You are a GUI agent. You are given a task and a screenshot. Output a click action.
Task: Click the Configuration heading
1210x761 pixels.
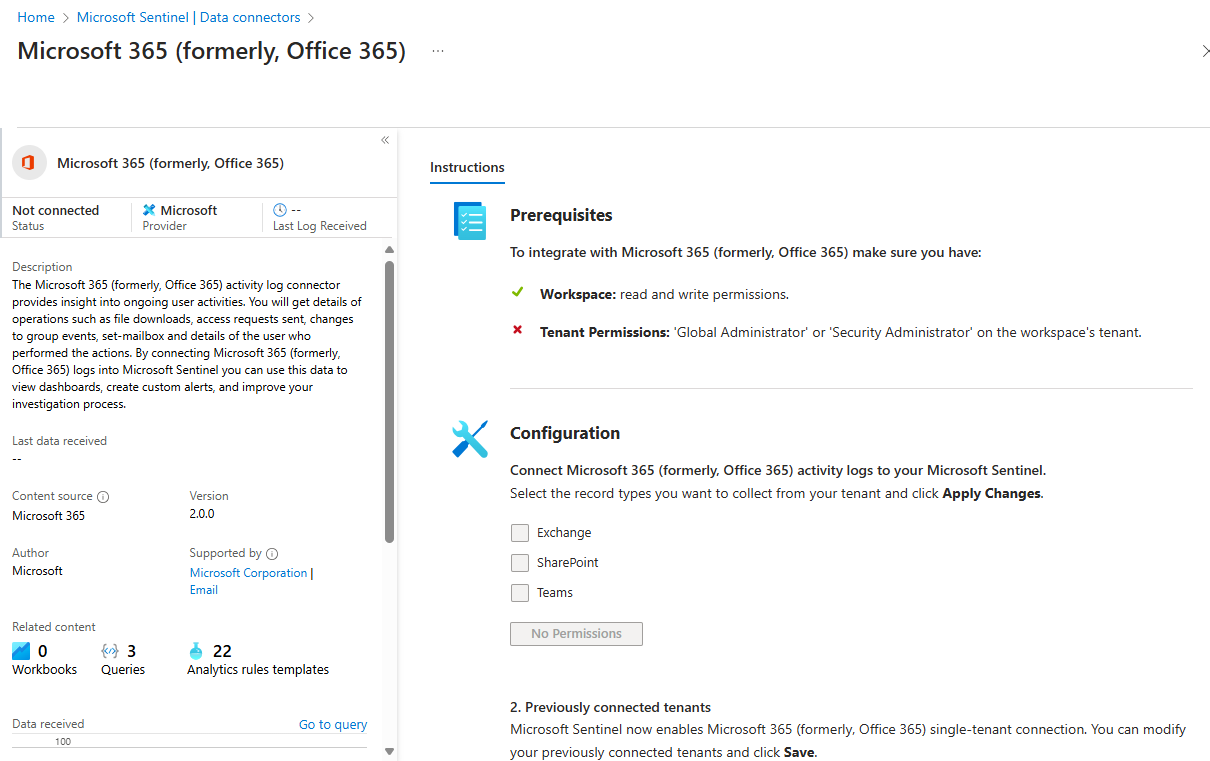pyautogui.click(x=565, y=433)
